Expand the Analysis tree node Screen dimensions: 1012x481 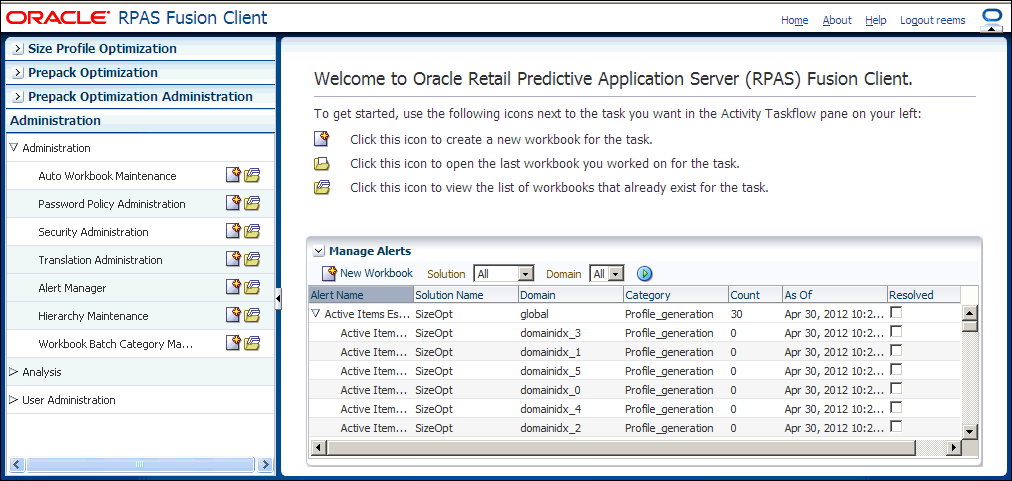click(x=14, y=372)
